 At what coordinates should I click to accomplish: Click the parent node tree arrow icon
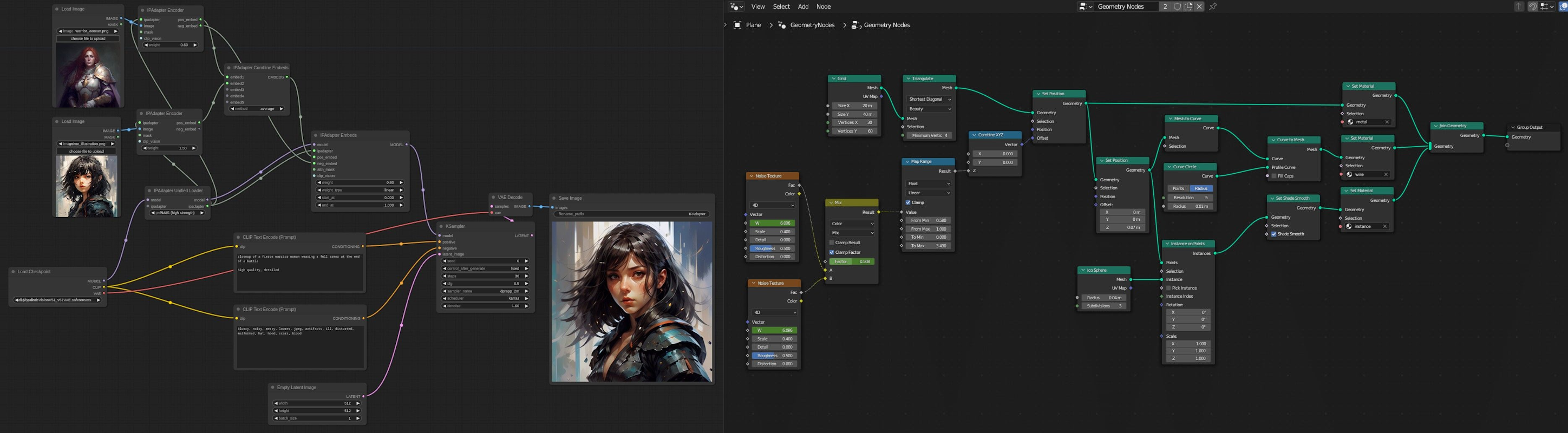pos(1519,6)
